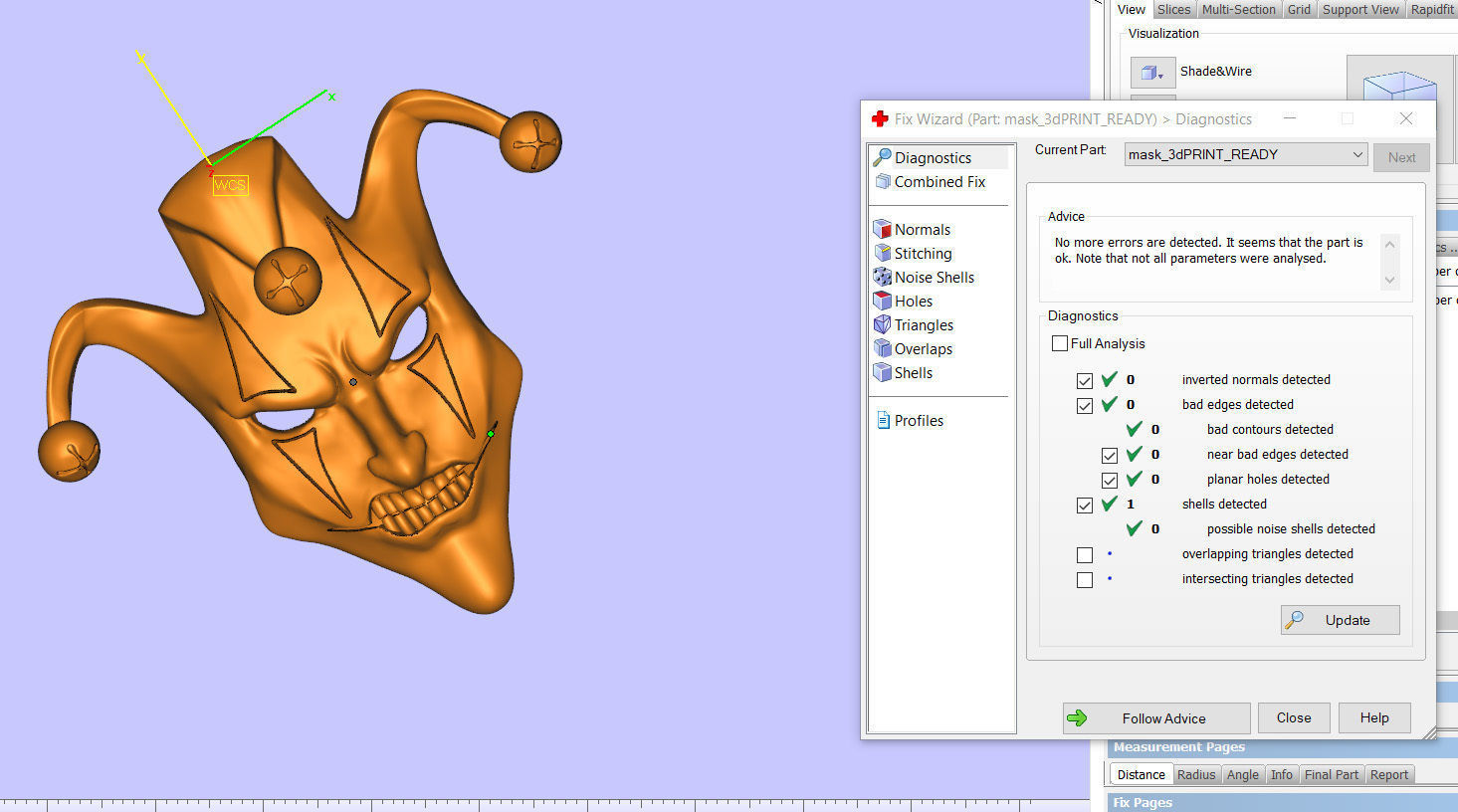The height and width of the screenshot is (812, 1458).
Task: Enable overlapping triangles detected checkbox
Action: 1085,554
